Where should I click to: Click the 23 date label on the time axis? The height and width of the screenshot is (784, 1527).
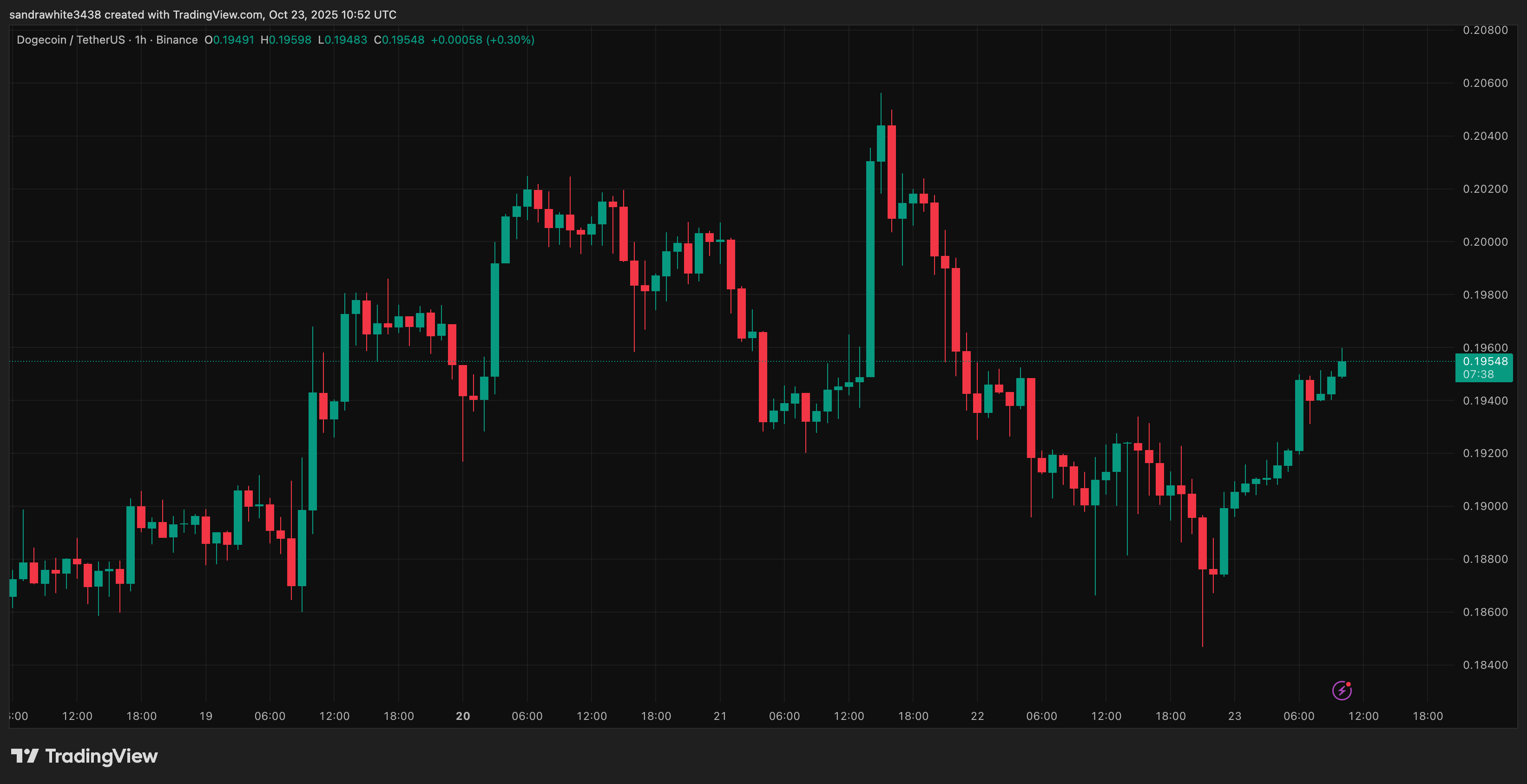point(1234,716)
